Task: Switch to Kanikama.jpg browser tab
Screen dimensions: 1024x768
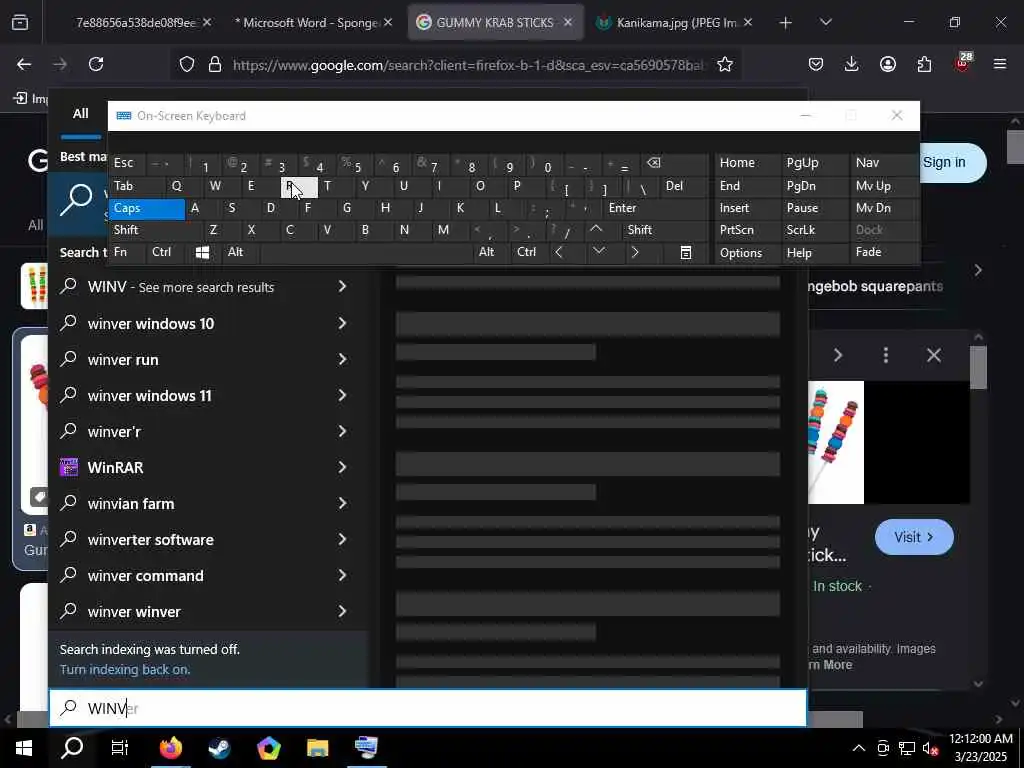Action: (673, 23)
